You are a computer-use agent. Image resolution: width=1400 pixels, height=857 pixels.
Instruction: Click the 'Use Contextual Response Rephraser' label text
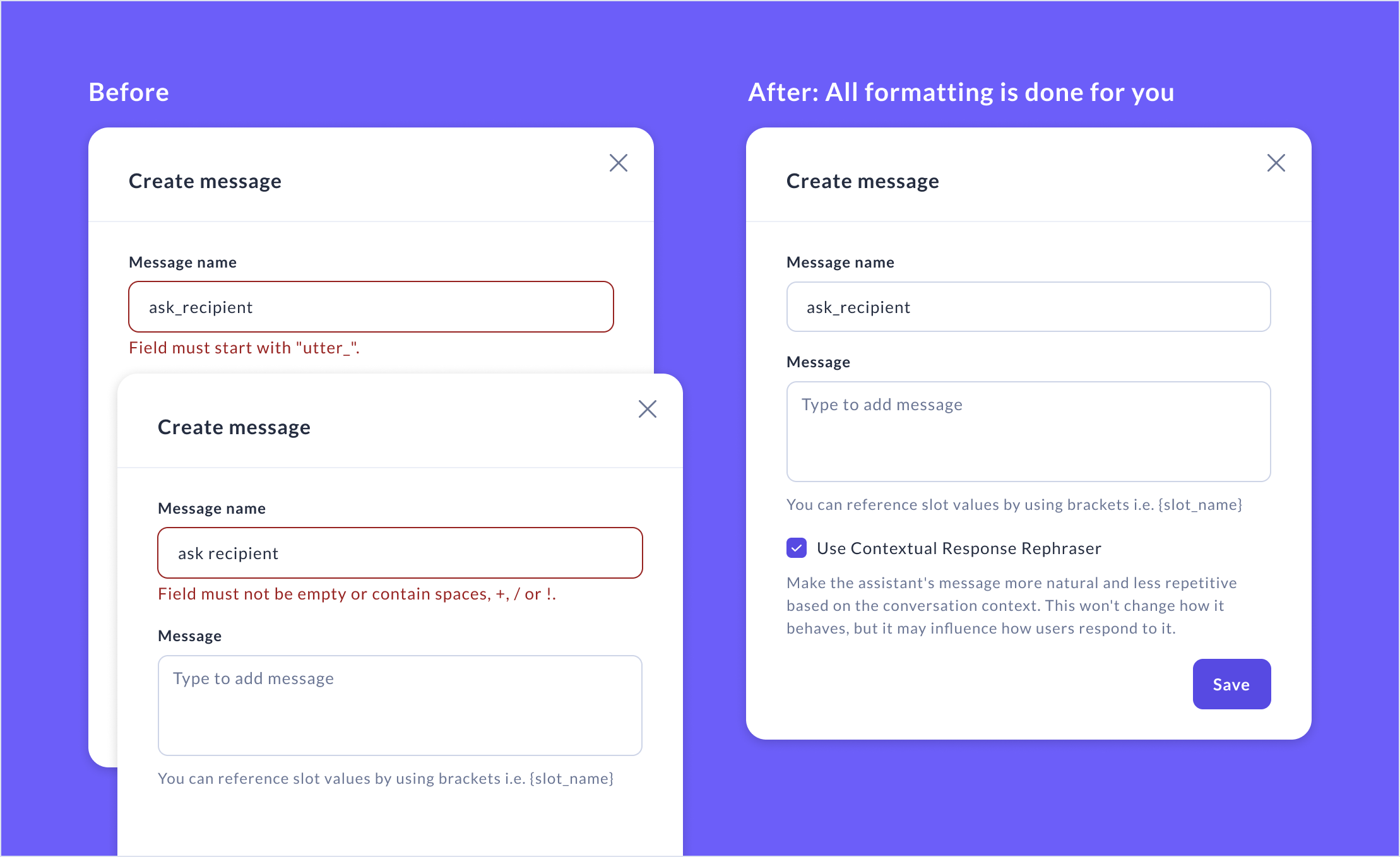[x=958, y=548]
